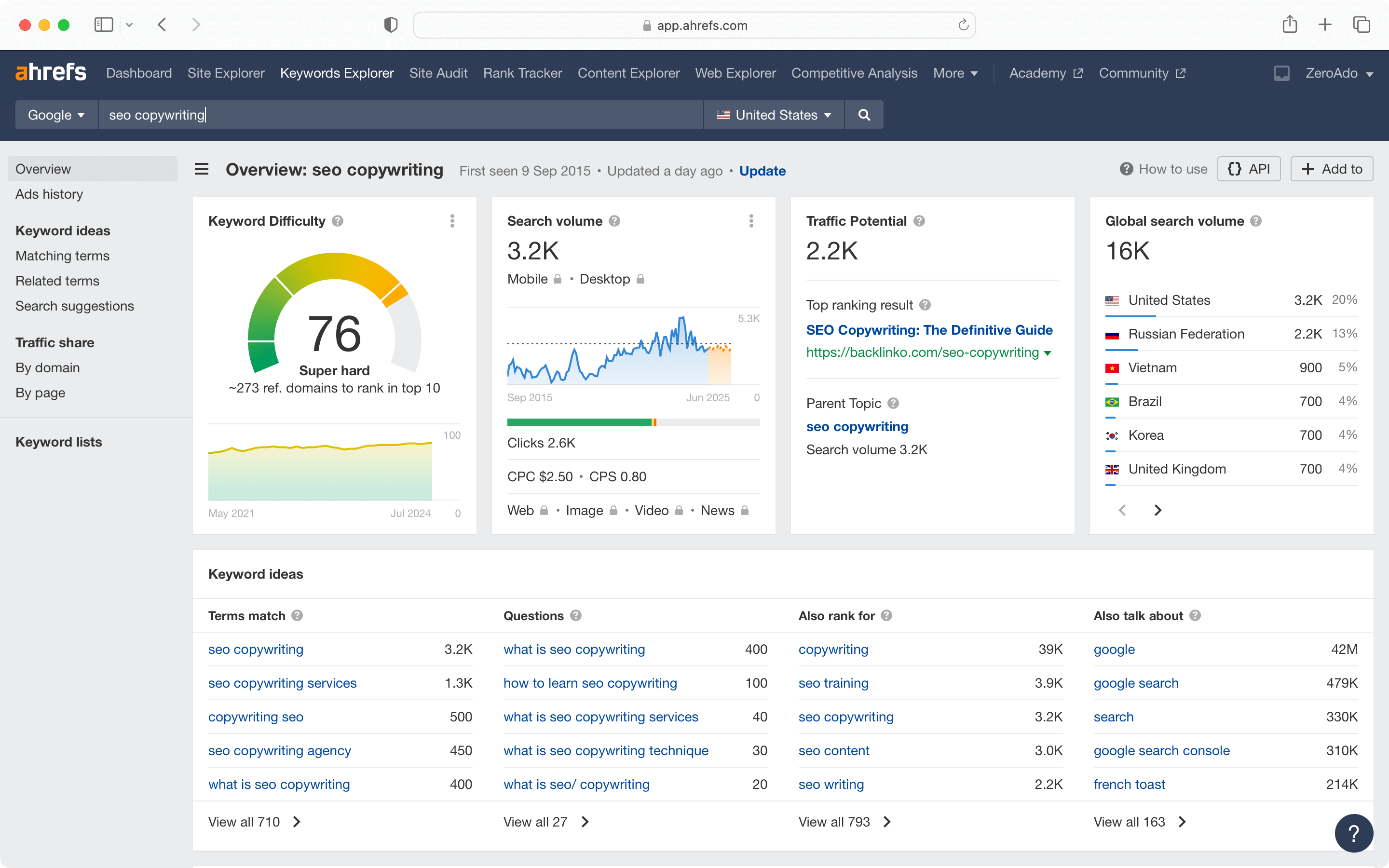The image size is (1389, 868).
Task: Click the ahrefs logo
Action: [x=51, y=72]
